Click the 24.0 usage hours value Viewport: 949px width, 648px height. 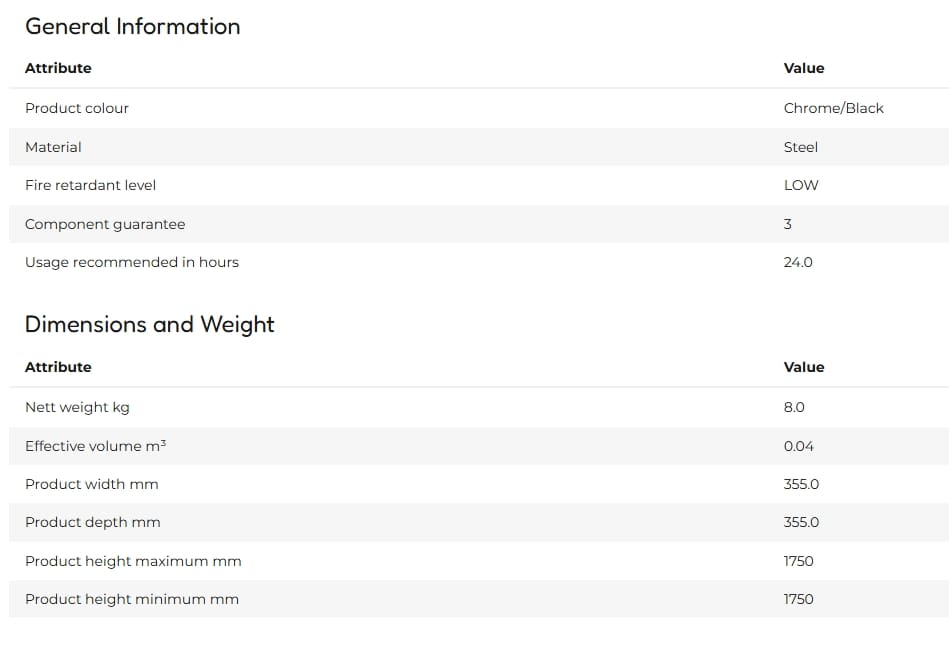point(798,263)
